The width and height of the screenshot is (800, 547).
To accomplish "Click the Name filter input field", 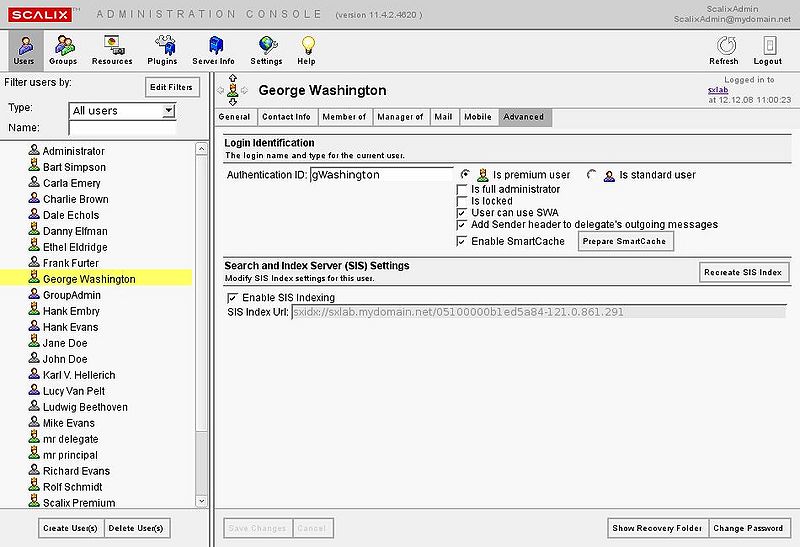I will tap(122, 128).
